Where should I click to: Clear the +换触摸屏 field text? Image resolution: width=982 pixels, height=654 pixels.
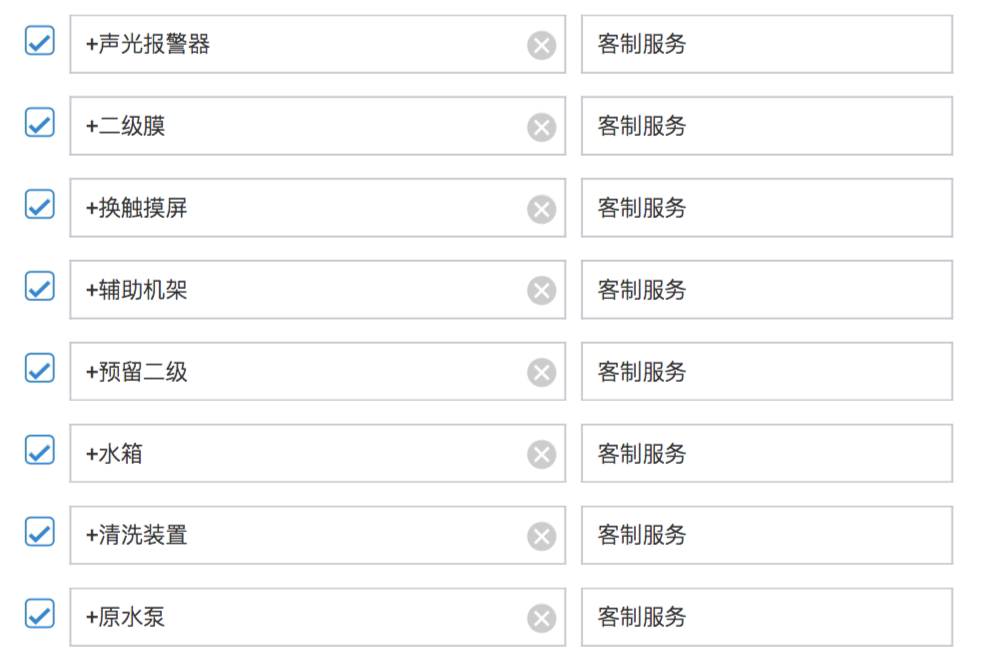click(x=541, y=209)
